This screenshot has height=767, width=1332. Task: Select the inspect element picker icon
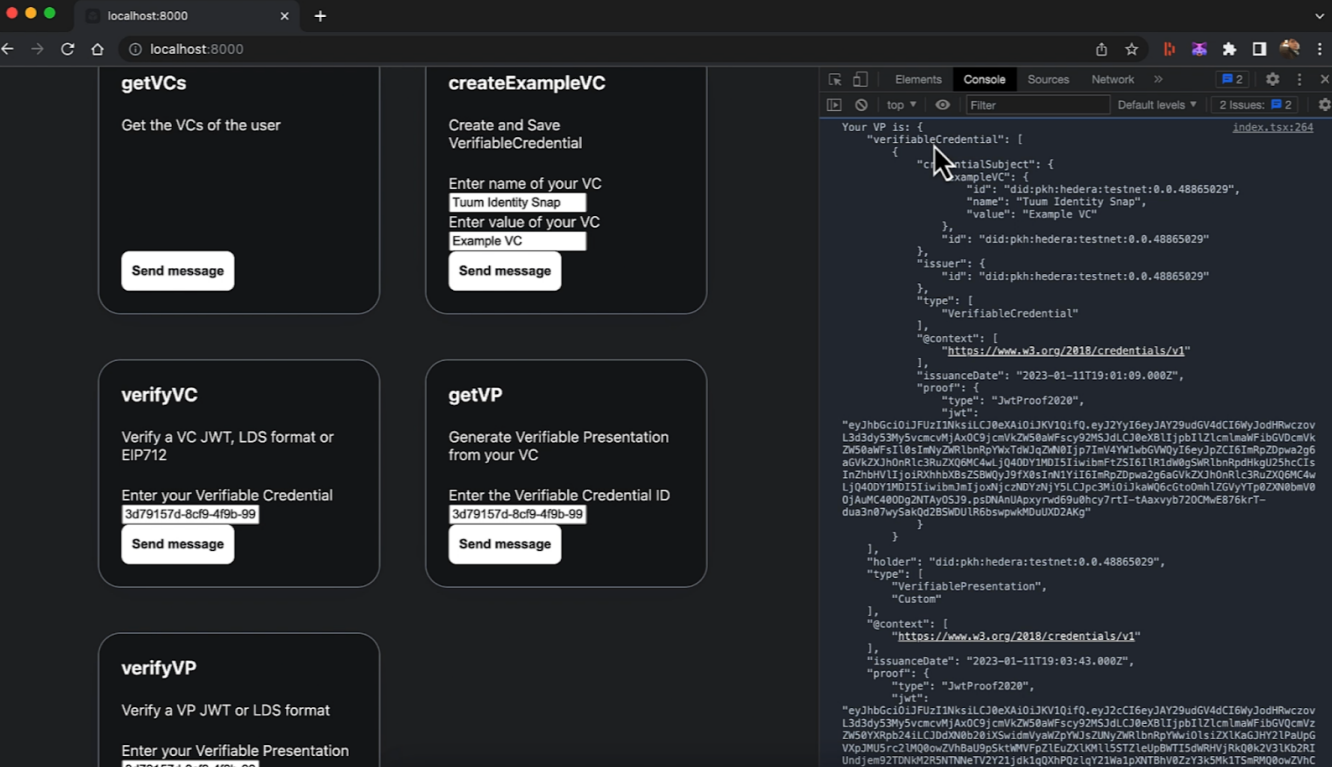point(835,79)
